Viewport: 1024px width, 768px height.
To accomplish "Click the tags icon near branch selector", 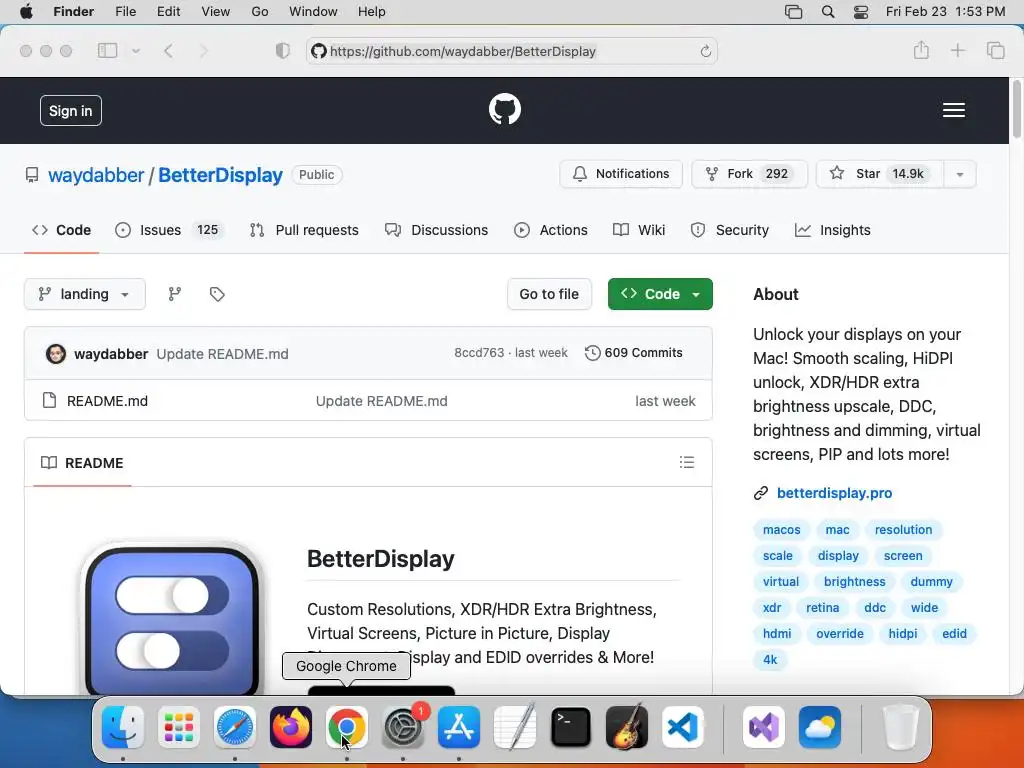I will coord(217,295).
